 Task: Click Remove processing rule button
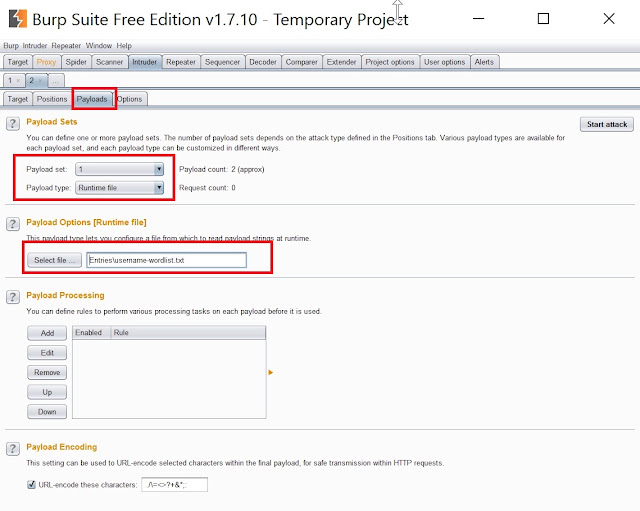click(x=47, y=372)
